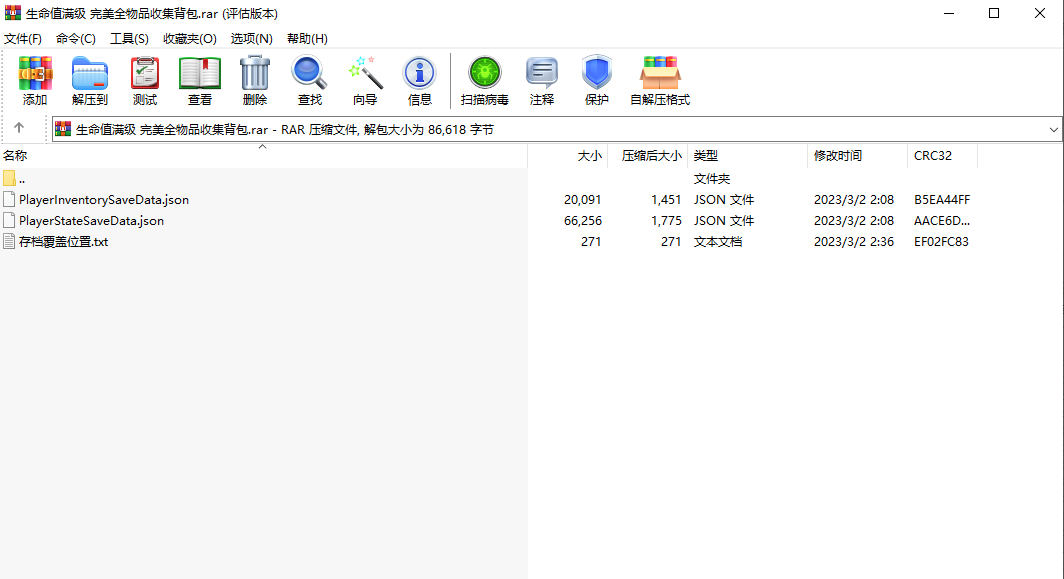
Task: Open the 选项(N) menu
Action: (251, 39)
